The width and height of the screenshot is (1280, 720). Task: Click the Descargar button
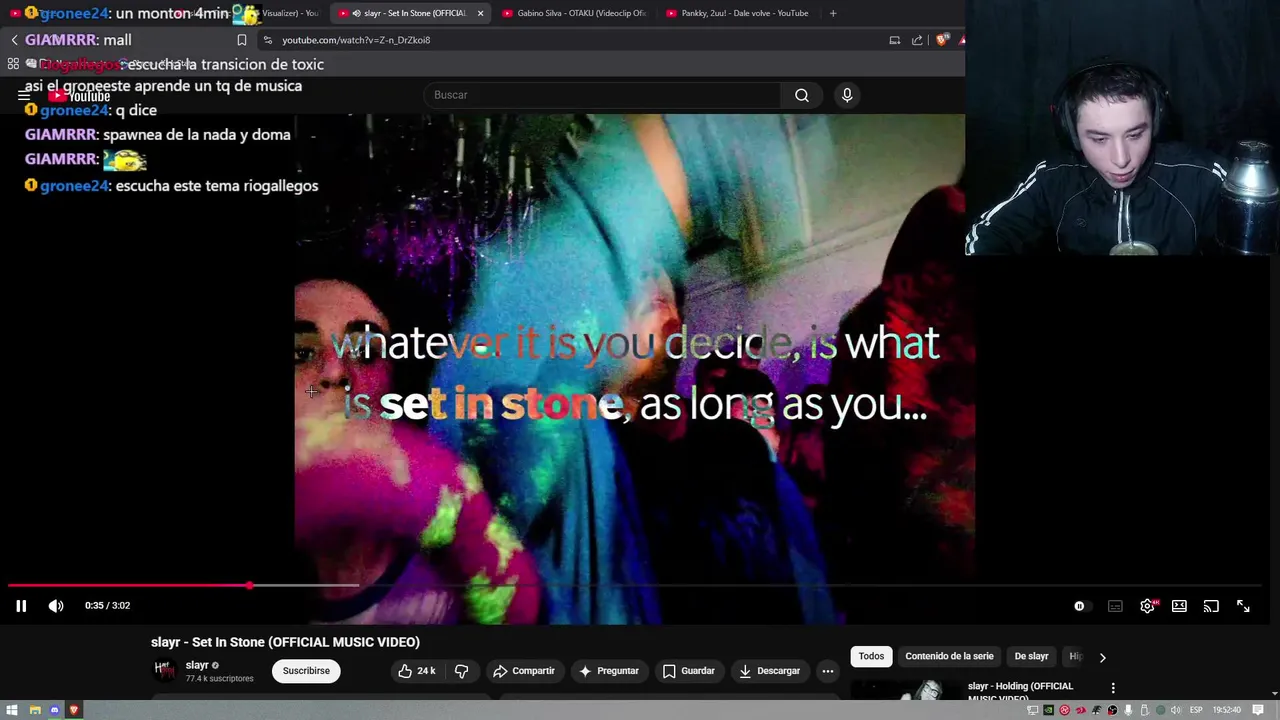[x=769, y=671]
